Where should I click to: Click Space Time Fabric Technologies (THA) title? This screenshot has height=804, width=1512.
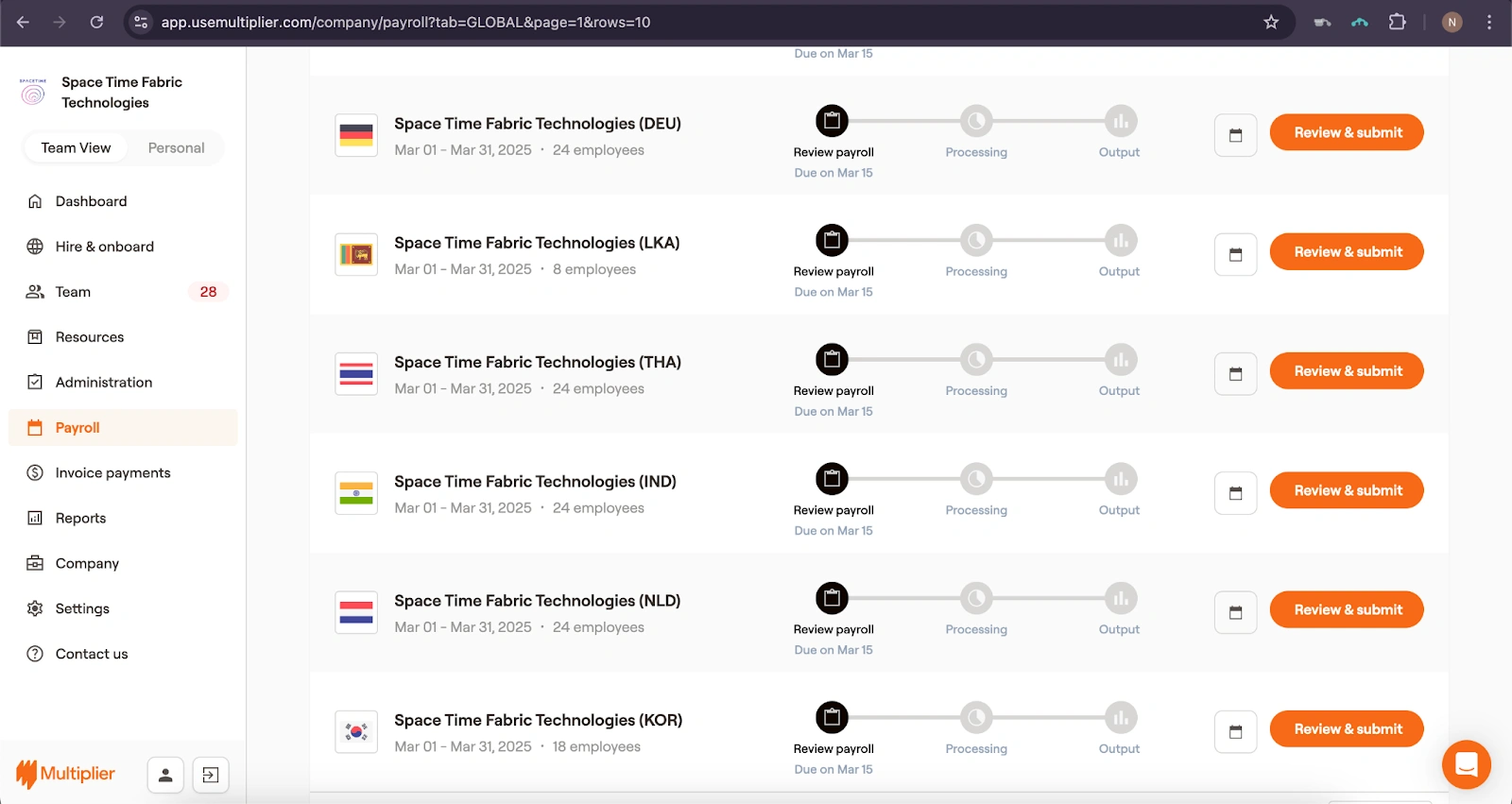pos(538,362)
